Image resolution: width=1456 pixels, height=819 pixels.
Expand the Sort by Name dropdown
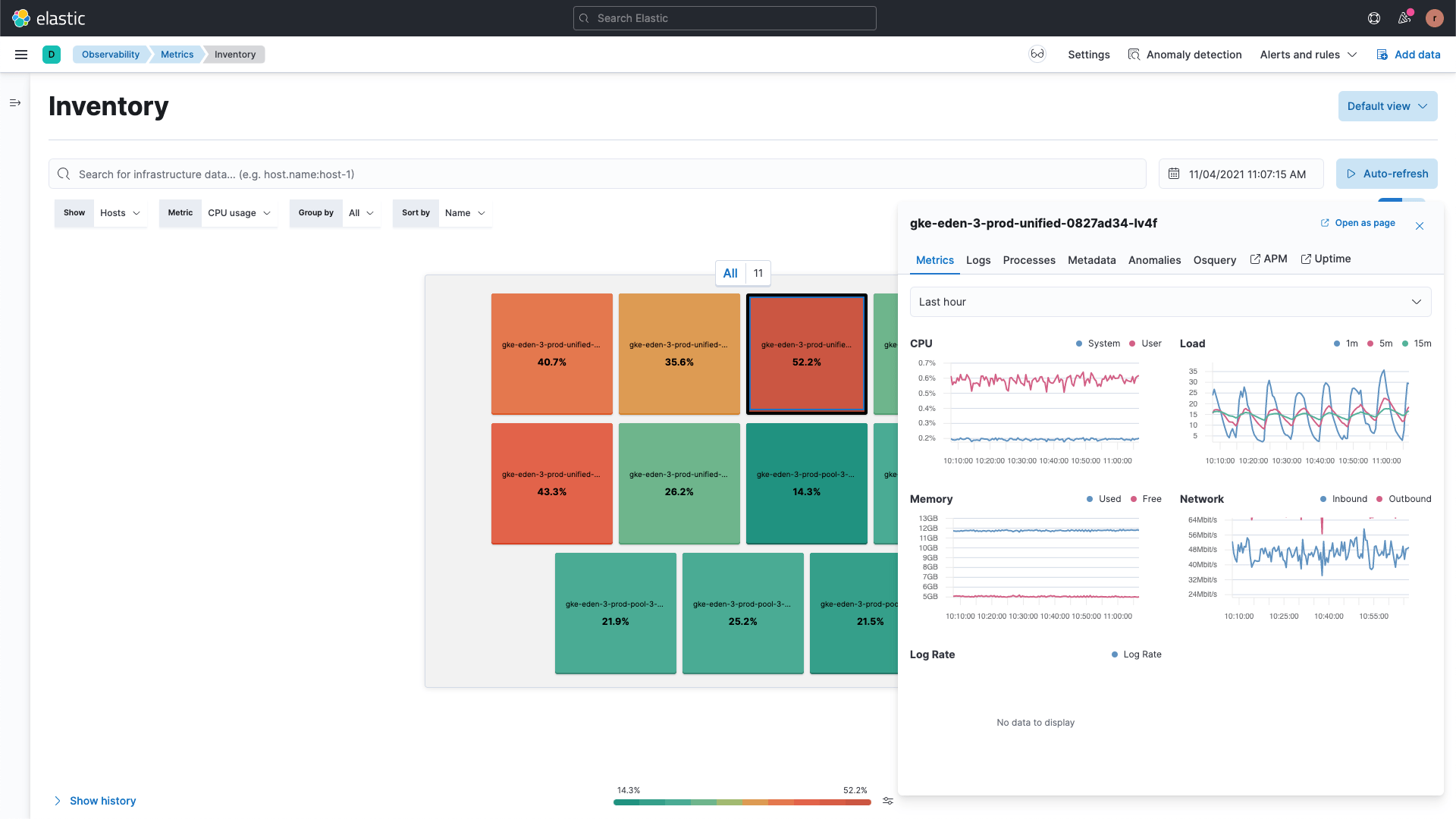463,212
